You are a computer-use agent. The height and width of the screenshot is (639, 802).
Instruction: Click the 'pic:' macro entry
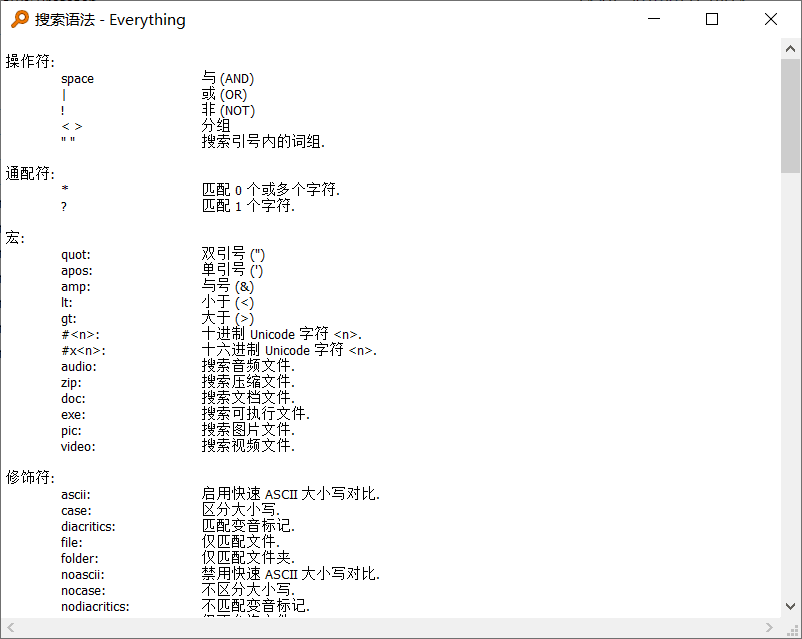pos(71,431)
